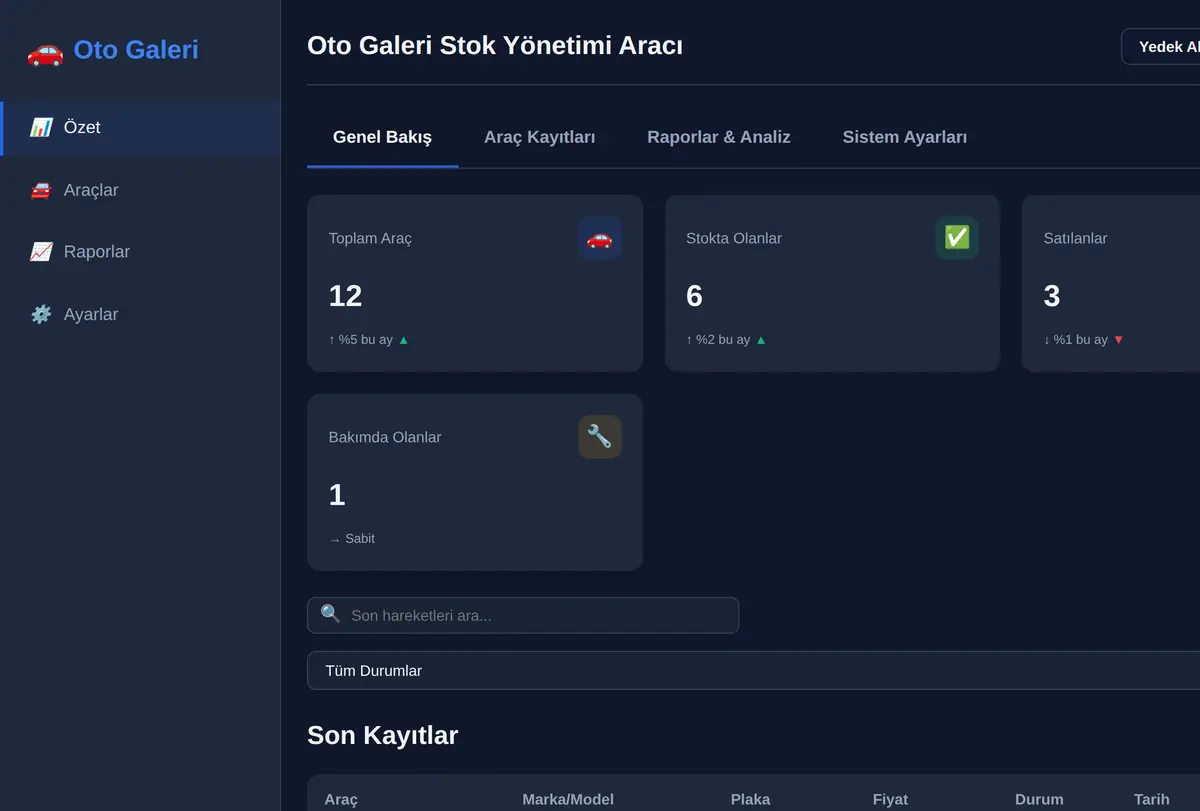Open the Sistem Ayarları tab

(x=905, y=137)
